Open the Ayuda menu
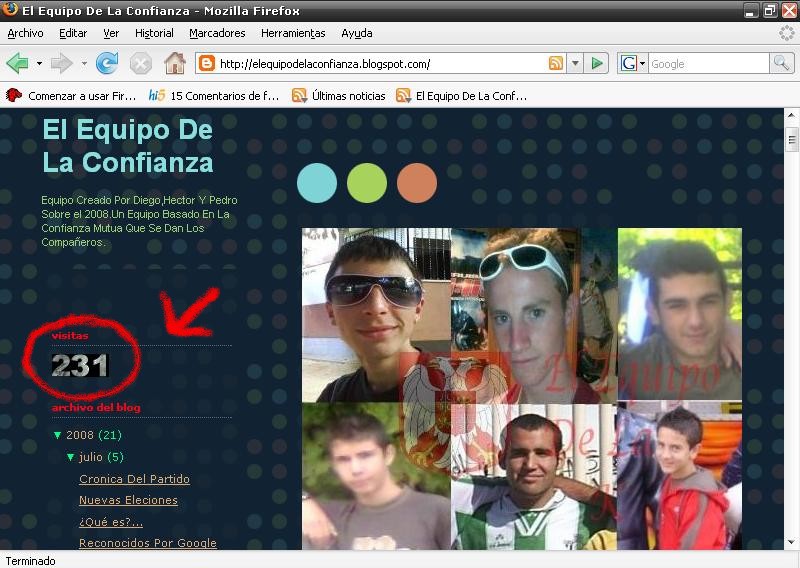The width and height of the screenshot is (800, 568). (x=357, y=33)
